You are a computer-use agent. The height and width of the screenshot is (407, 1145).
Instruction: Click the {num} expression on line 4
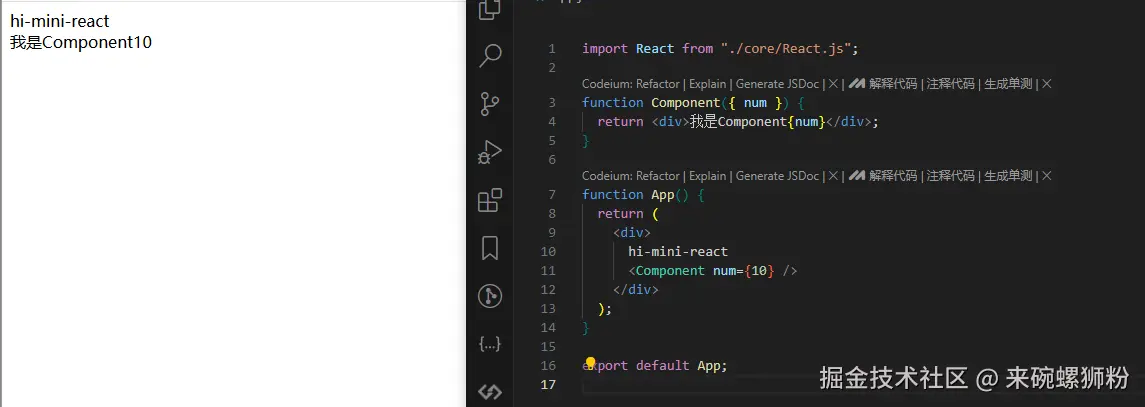(805, 122)
